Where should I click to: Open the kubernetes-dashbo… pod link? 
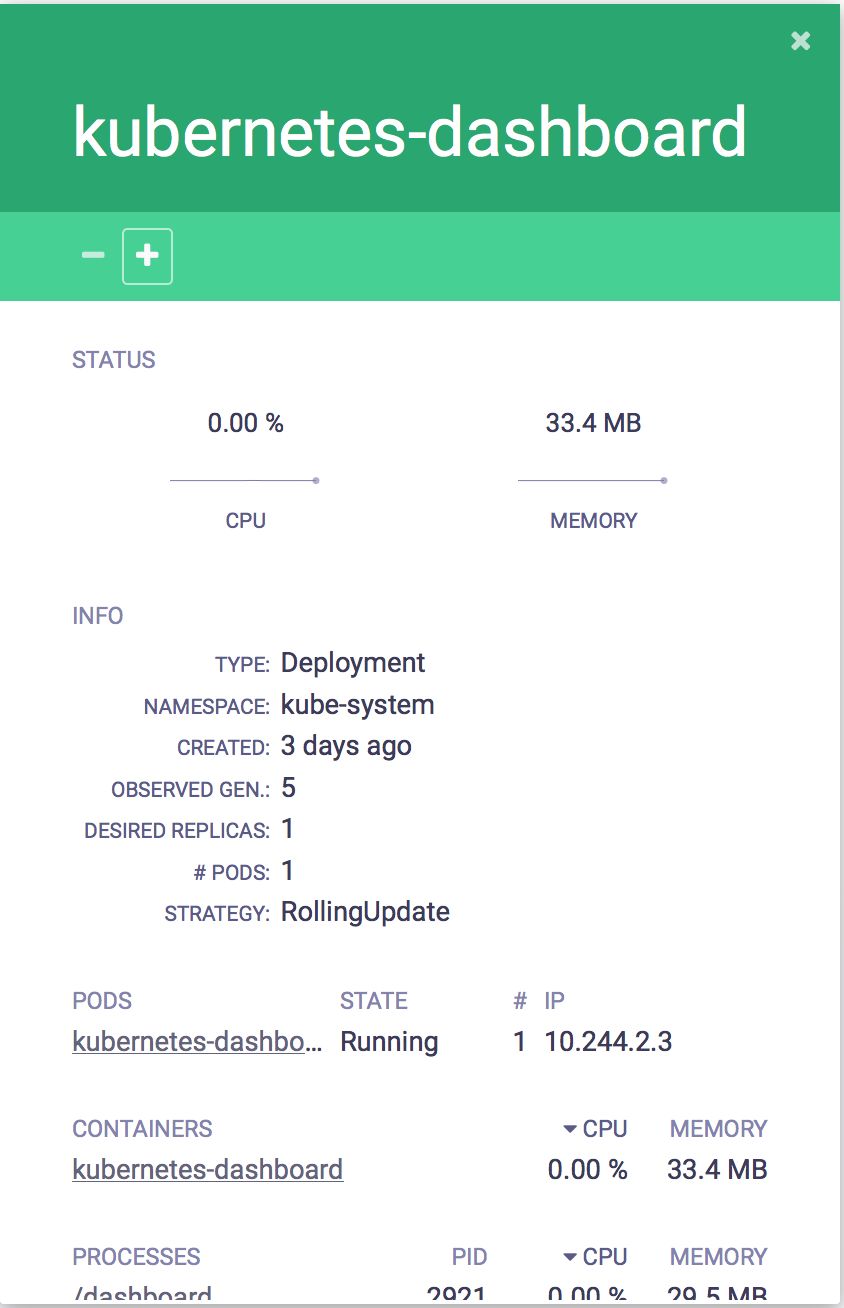(198, 1042)
